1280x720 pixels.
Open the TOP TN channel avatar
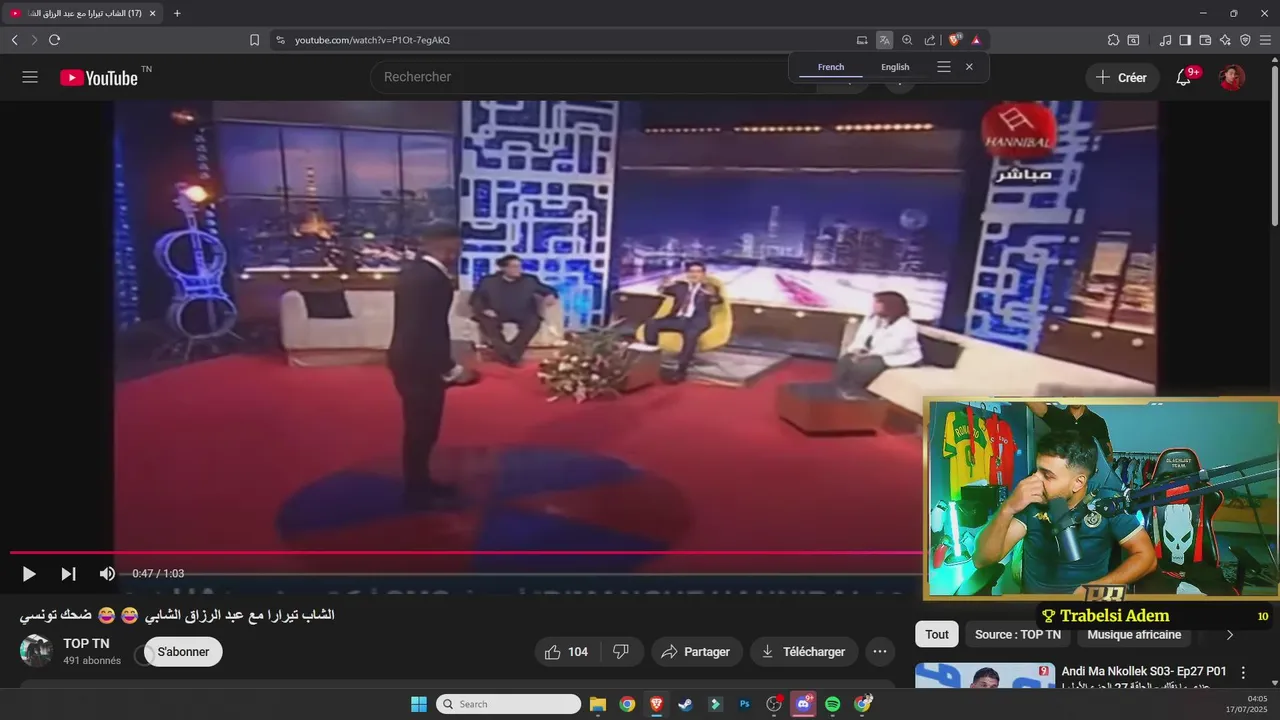36,651
